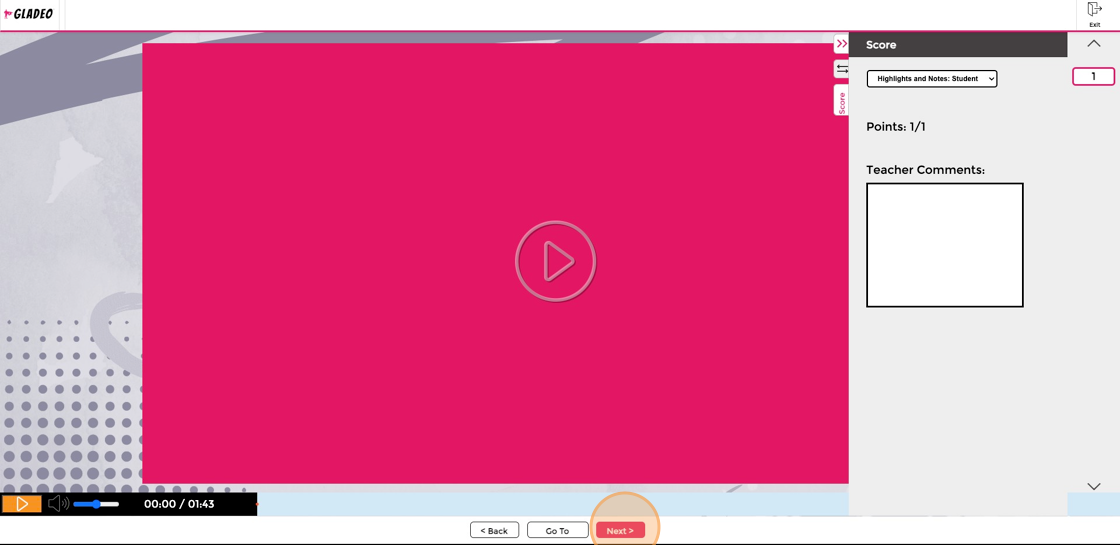Go to the previous slide with Back
1120x545 pixels.
pyautogui.click(x=494, y=531)
